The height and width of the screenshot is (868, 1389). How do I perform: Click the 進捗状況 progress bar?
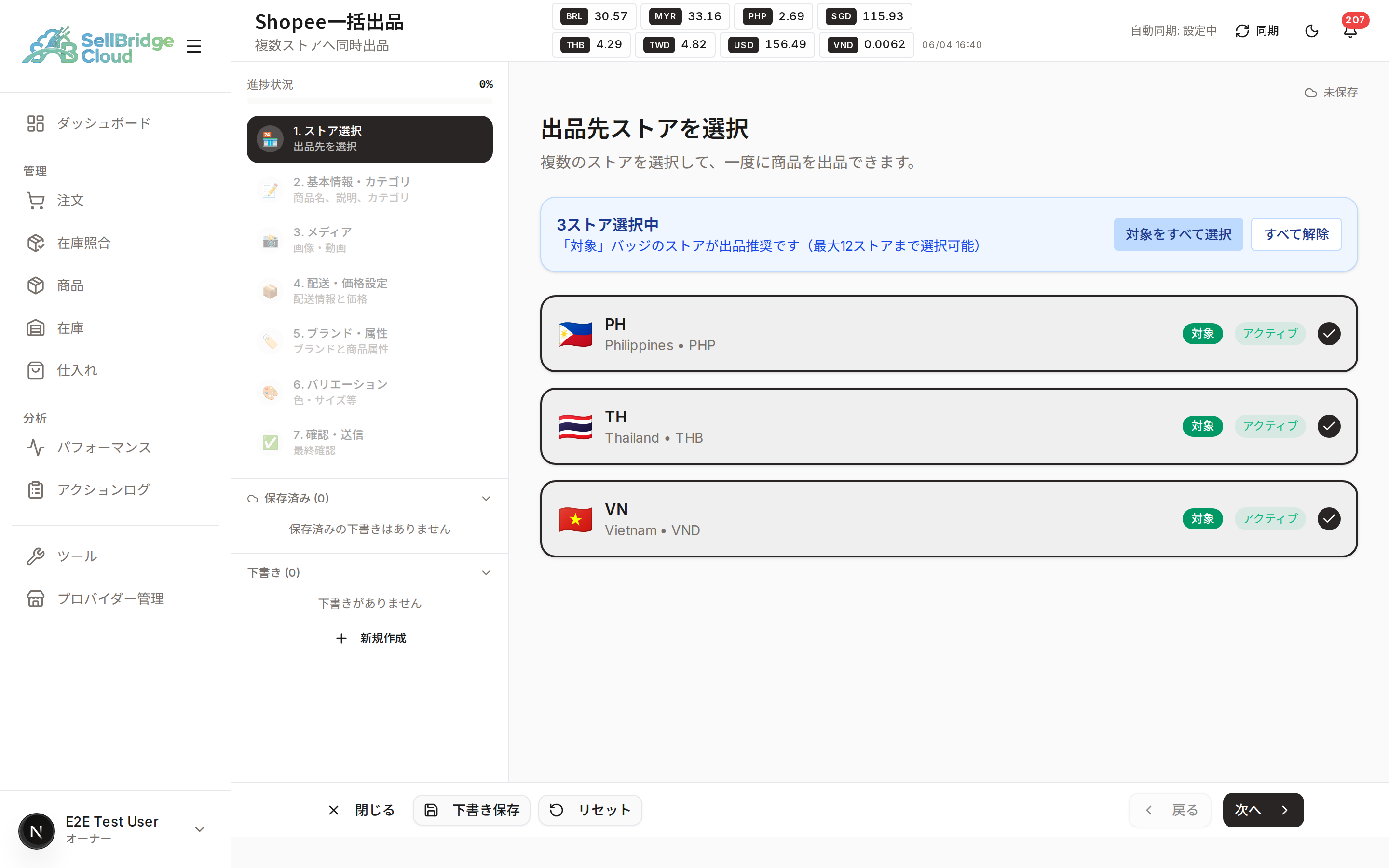(369, 102)
